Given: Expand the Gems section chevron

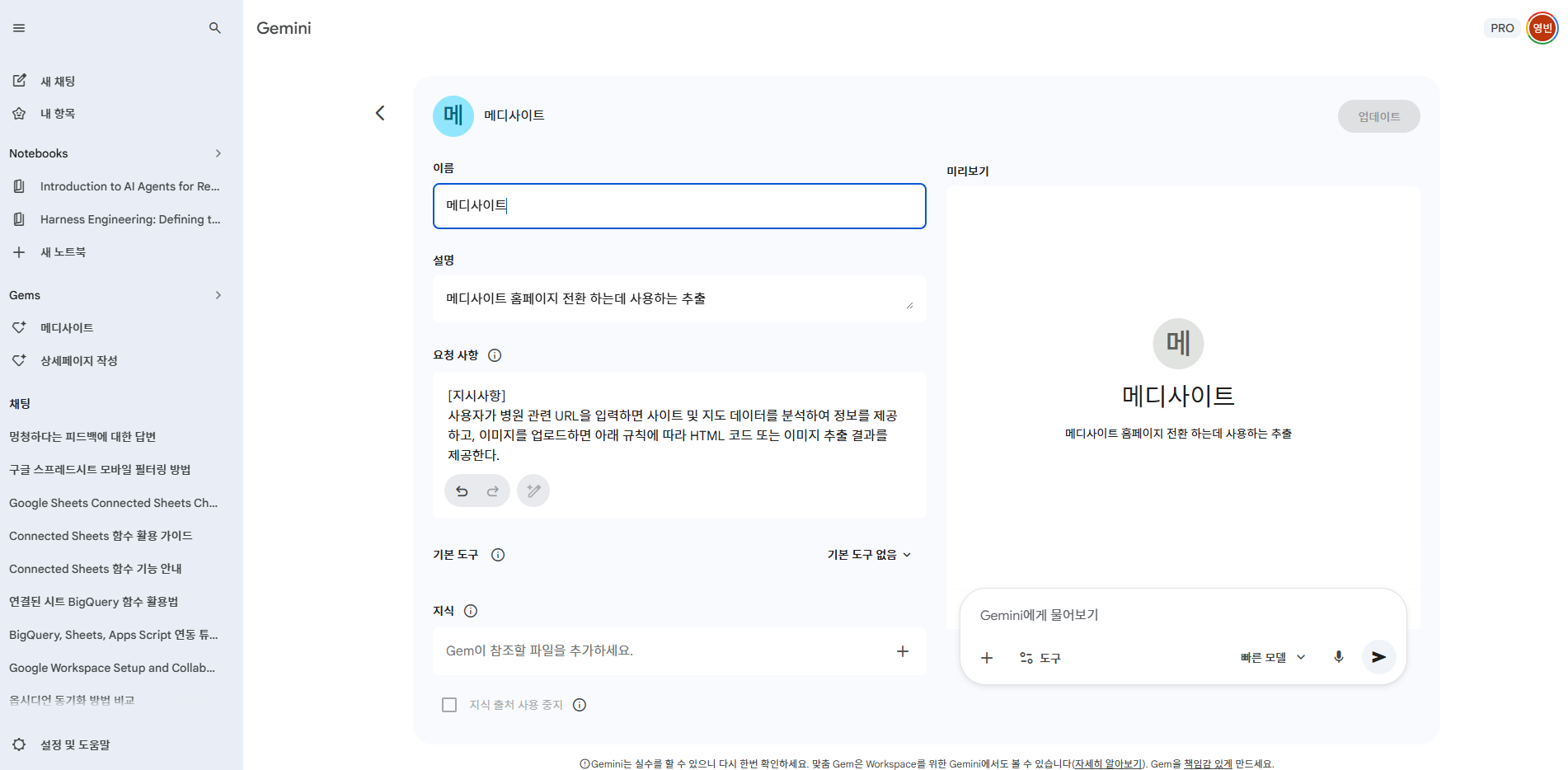Looking at the screenshot, I should tap(218, 295).
